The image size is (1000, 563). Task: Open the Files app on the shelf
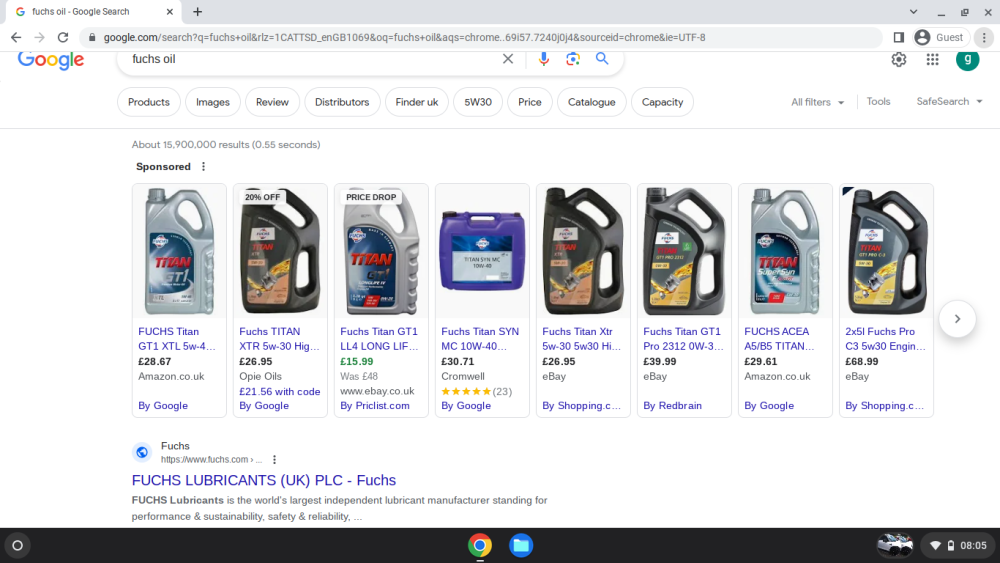point(521,546)
